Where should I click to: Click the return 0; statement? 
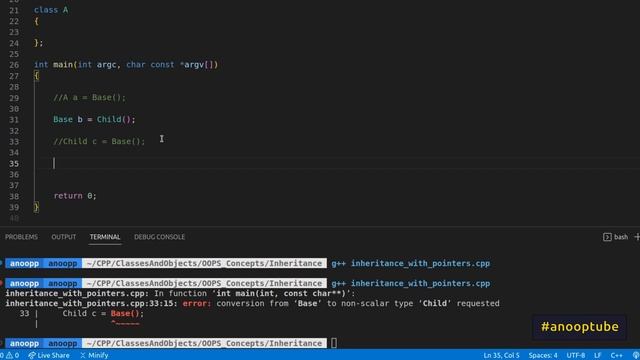tap(75, 196)
